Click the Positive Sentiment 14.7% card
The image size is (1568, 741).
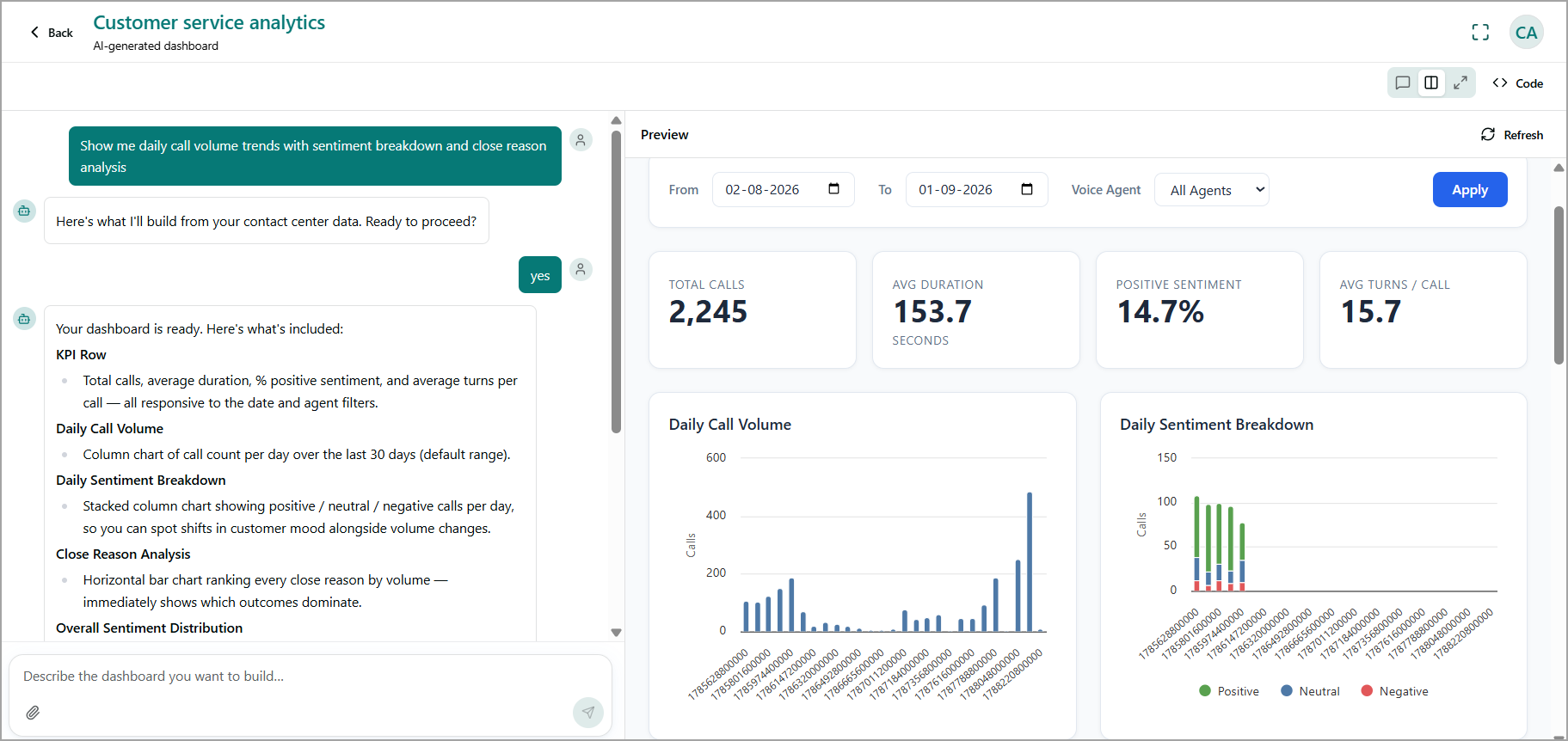tap(1200, 309)
